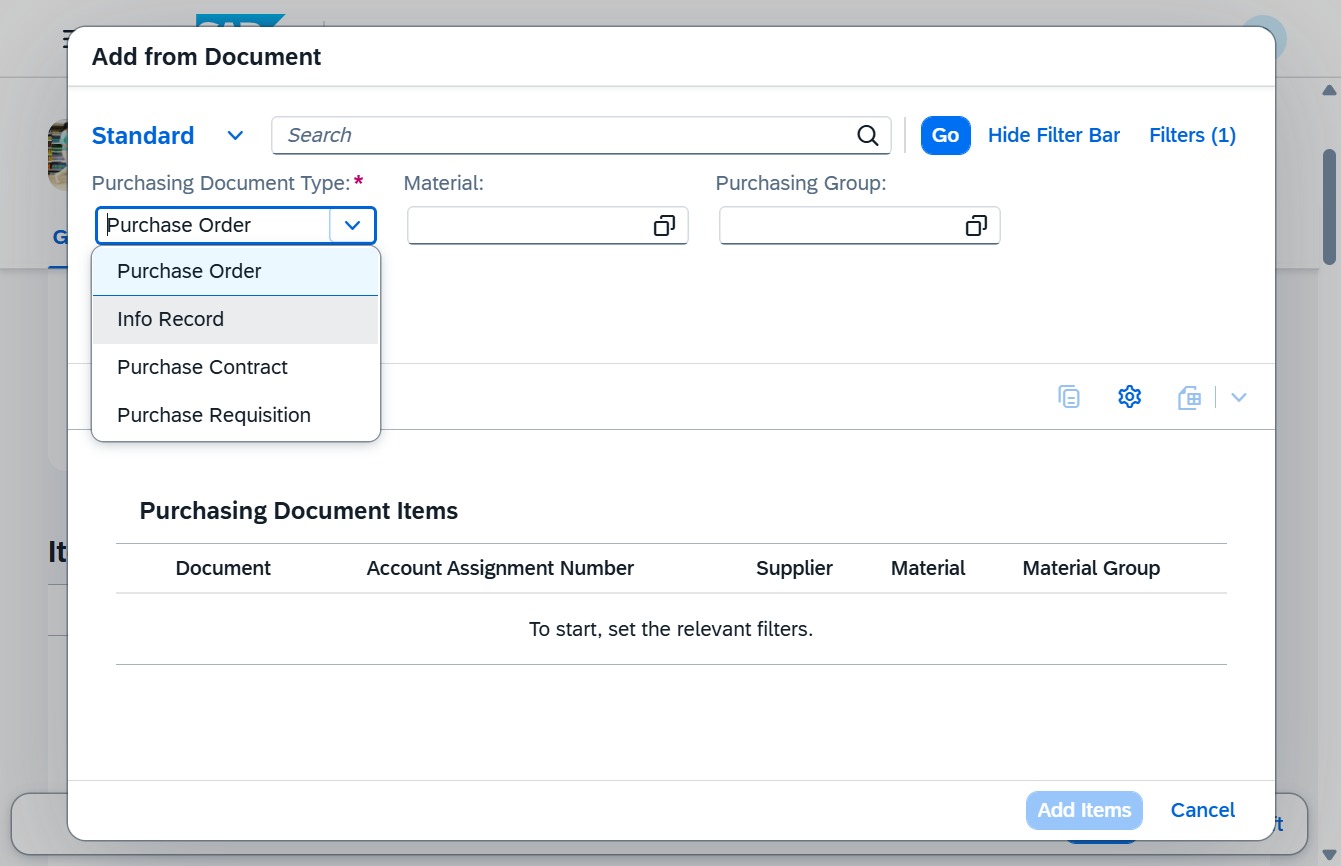The height and width of the screenshot is (866, 1341).
Task: Open Purchasing Group value help icon
Action: [x=976, y=226]
